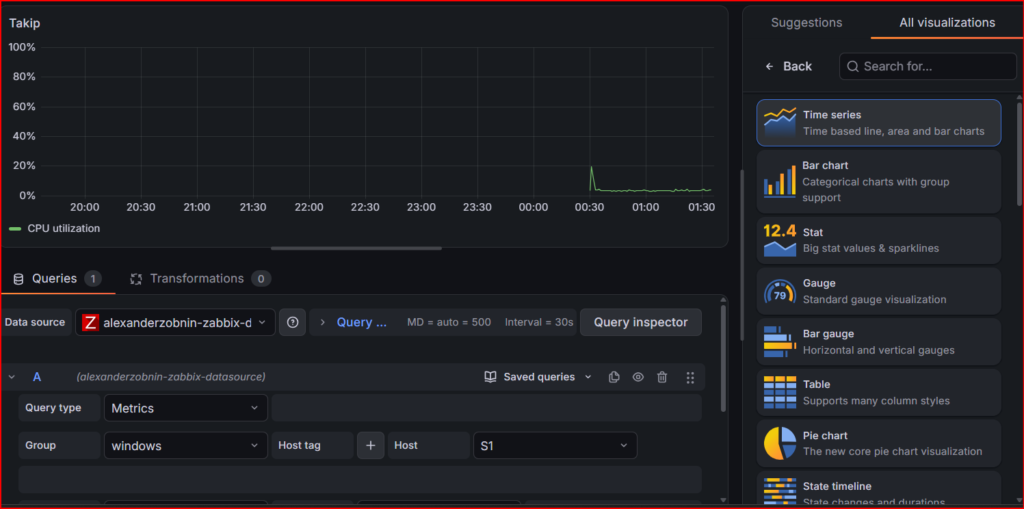Click the visualization list scrollbar
Viewport: 1024px width, 509px height.
tap(1019, 153)
